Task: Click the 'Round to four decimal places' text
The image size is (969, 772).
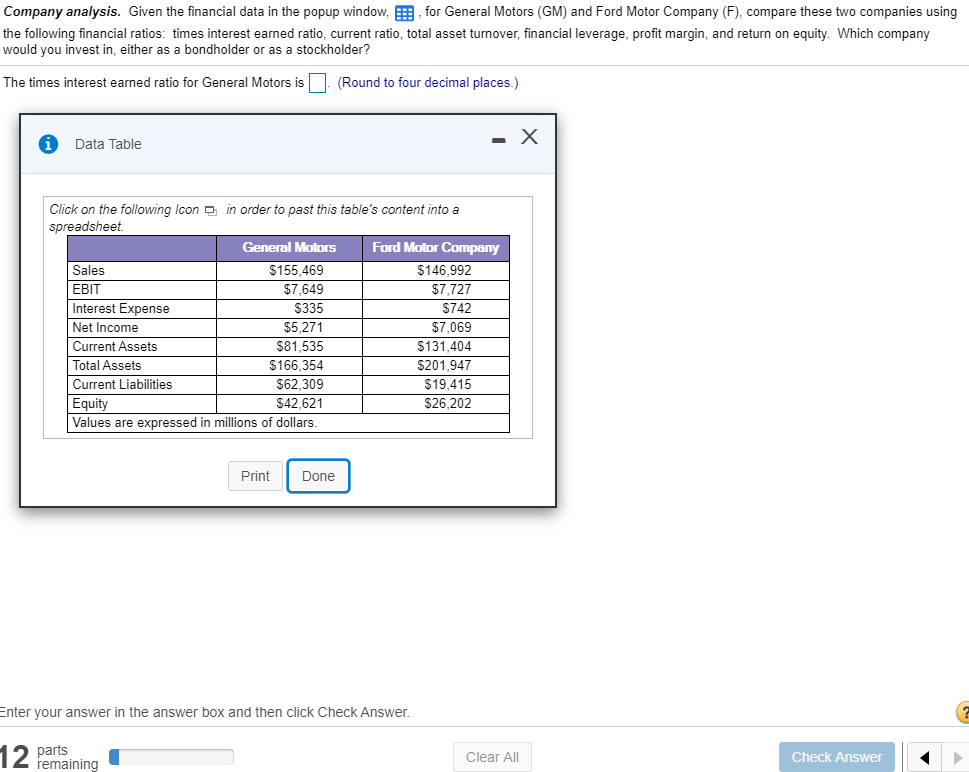Action: coord(428,83)
